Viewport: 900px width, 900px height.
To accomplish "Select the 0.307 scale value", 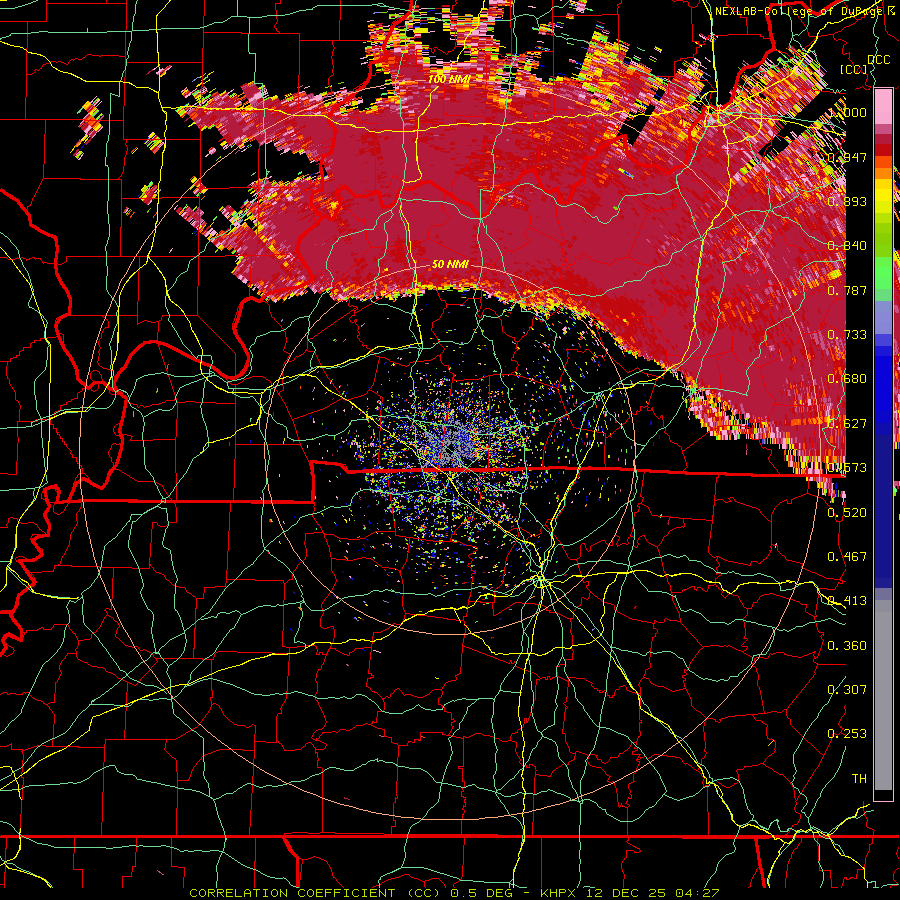I will (x=847, y=690).
